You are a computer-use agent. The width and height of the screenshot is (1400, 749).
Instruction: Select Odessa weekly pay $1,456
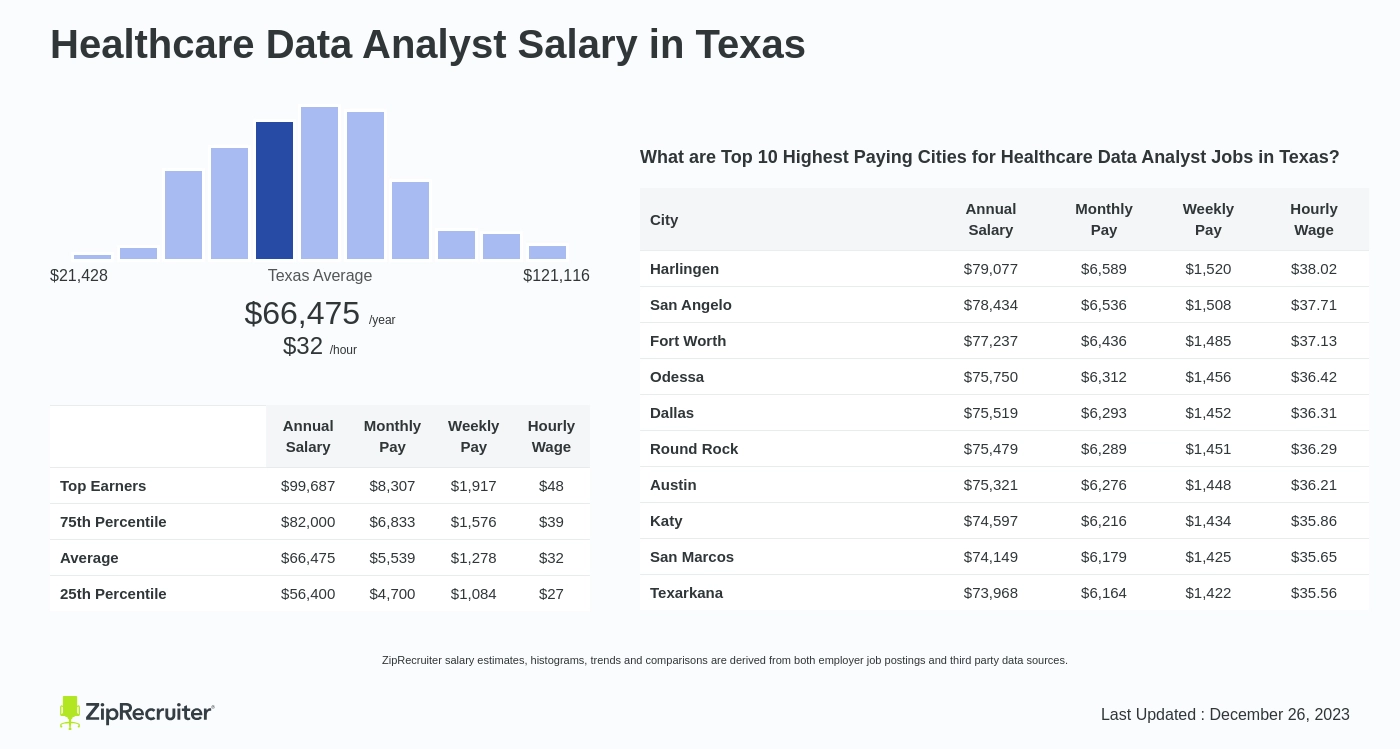pyautogui.click(x=1208, y=376)
